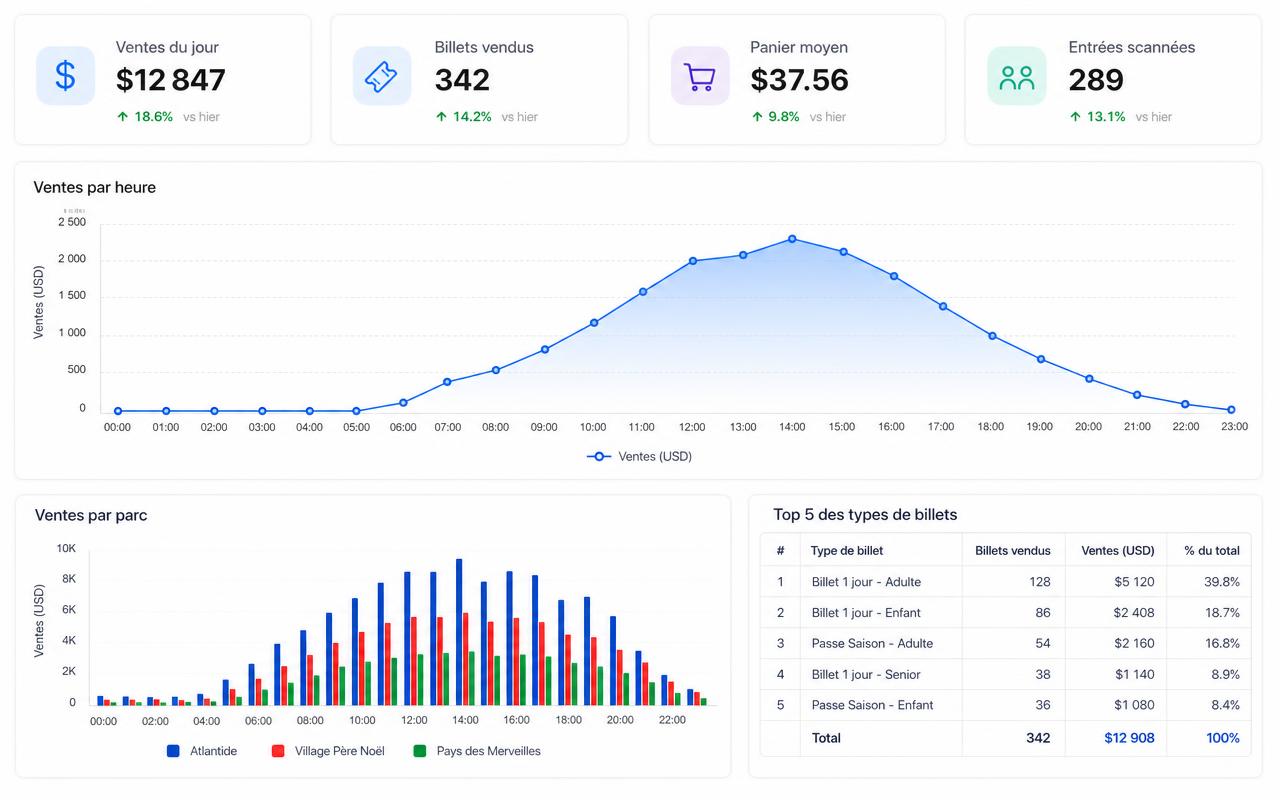This screenshot has height=800, width=1280.
Task: Select the 23:00 data point on hourly sales line
Action: (x=1231, y=410)
